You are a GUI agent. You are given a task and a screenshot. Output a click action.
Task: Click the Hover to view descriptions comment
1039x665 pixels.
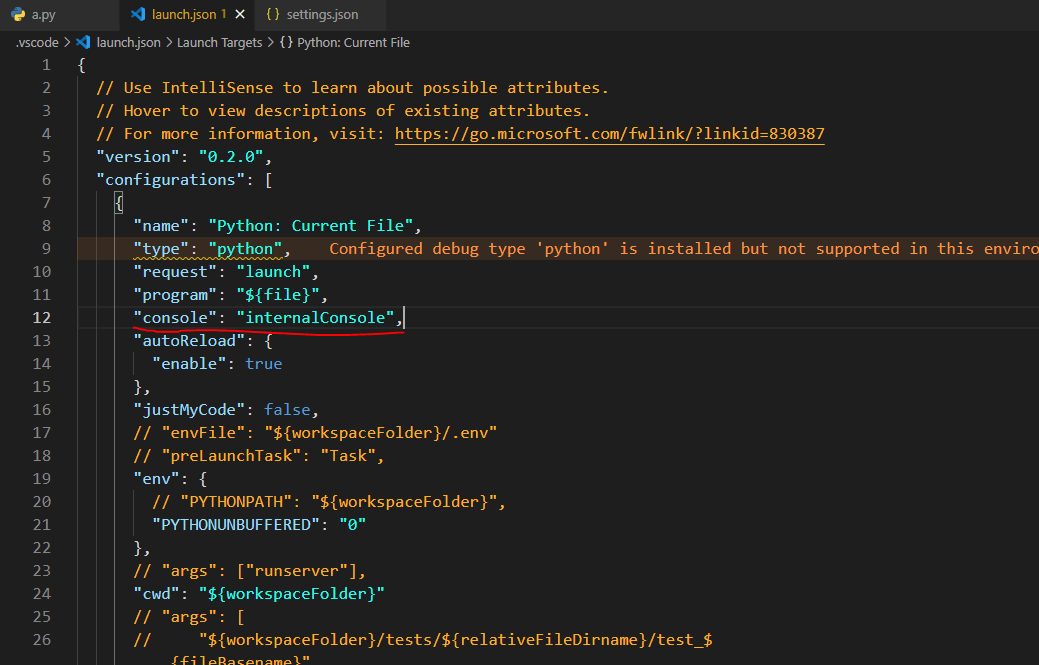[343, 111]
